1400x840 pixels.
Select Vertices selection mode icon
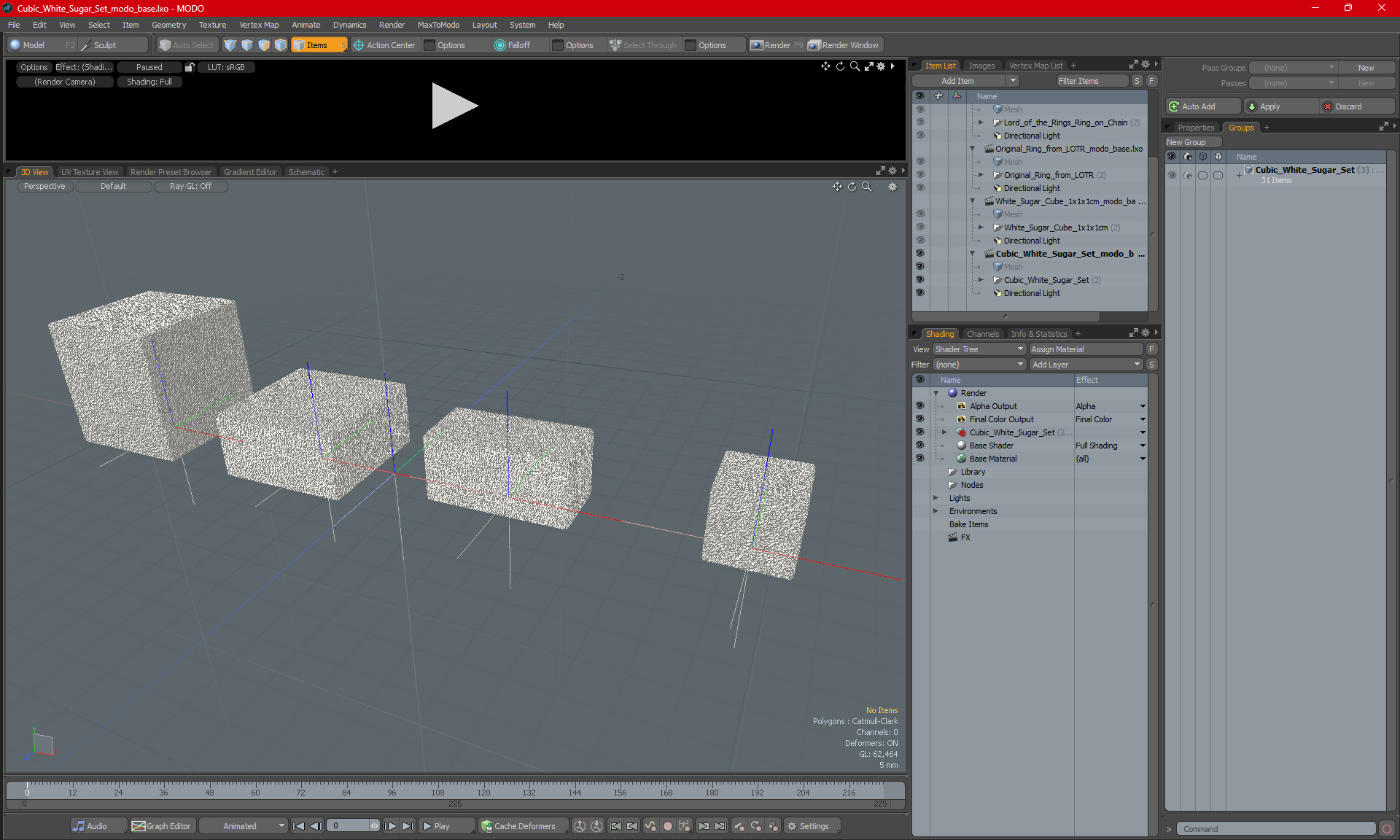tap(230, 45)
